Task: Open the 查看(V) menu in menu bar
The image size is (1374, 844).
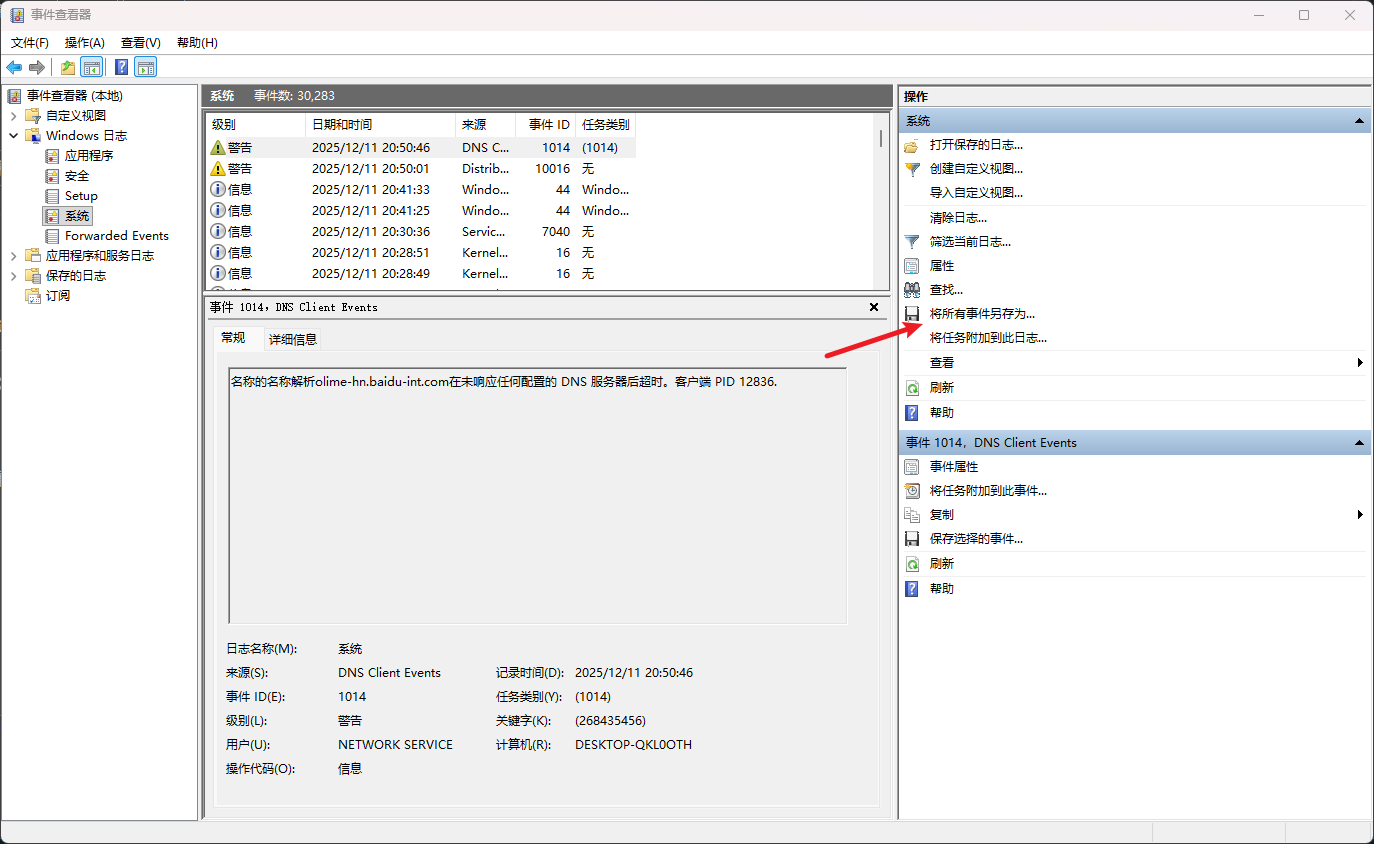Action: point(141,42)
